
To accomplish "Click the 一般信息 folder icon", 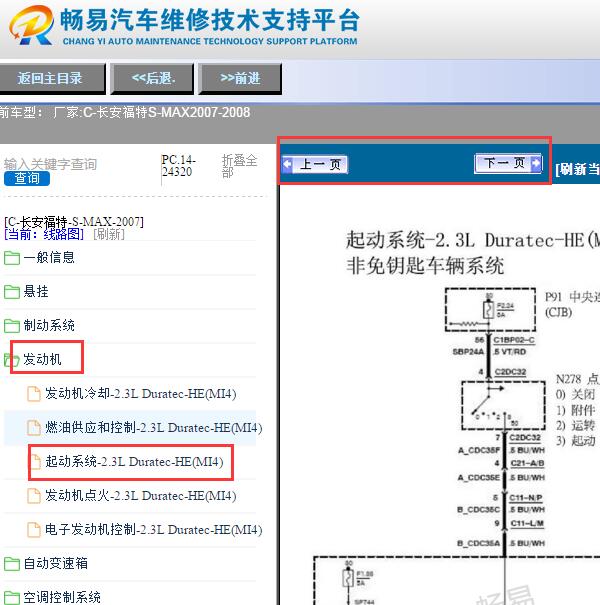I will point(12,258).
